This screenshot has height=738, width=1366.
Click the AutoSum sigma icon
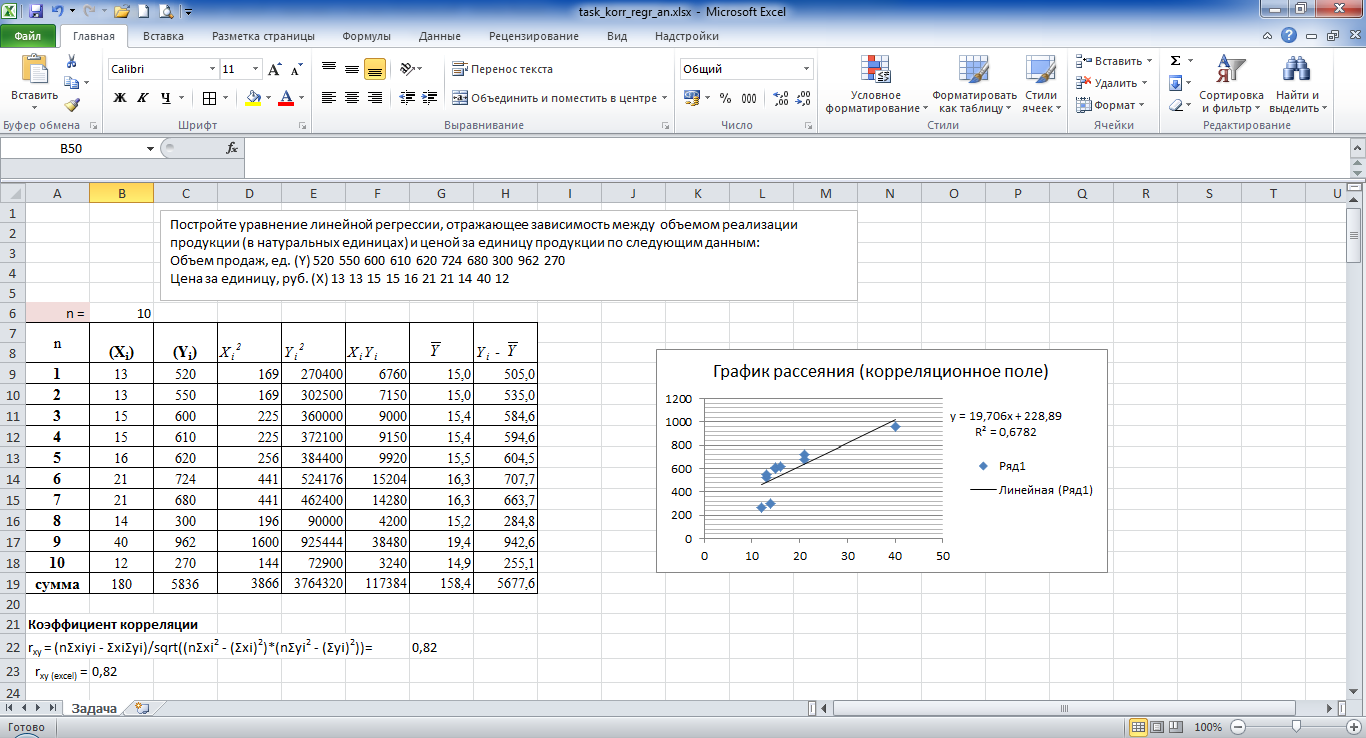click(x=1176, y=61)
